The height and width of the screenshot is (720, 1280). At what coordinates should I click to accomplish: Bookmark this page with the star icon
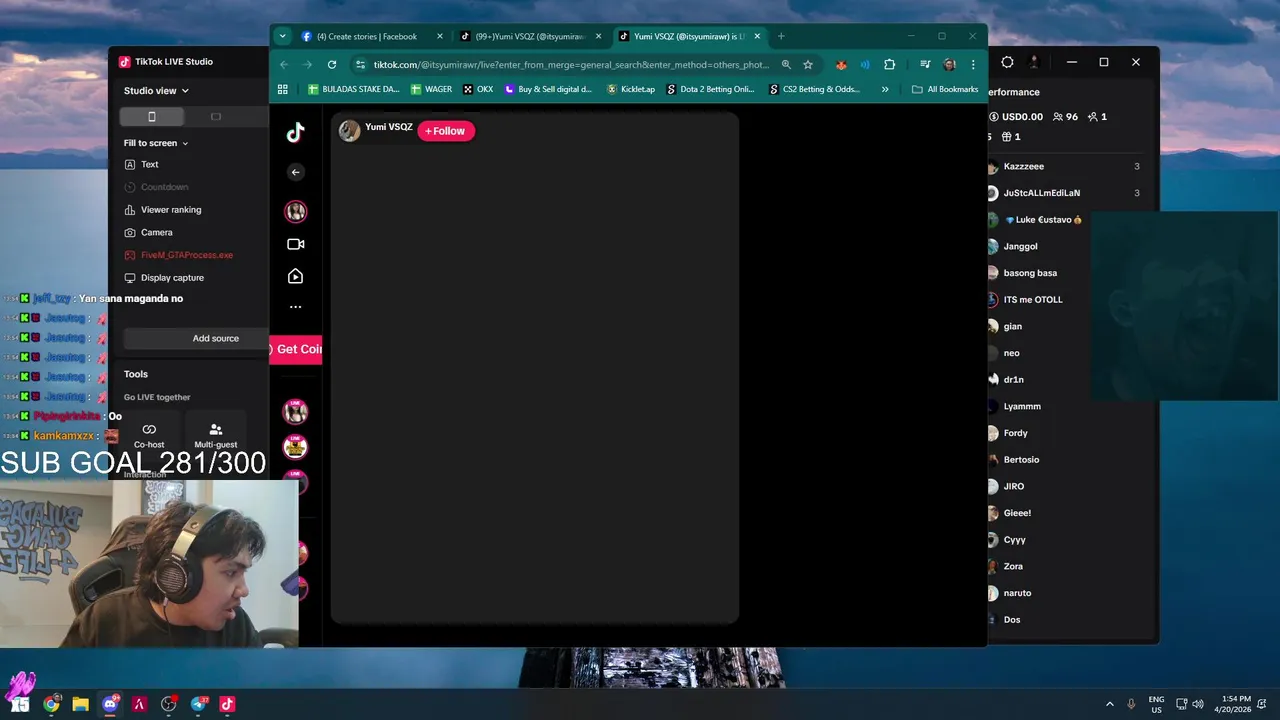[x=808, y=65]
